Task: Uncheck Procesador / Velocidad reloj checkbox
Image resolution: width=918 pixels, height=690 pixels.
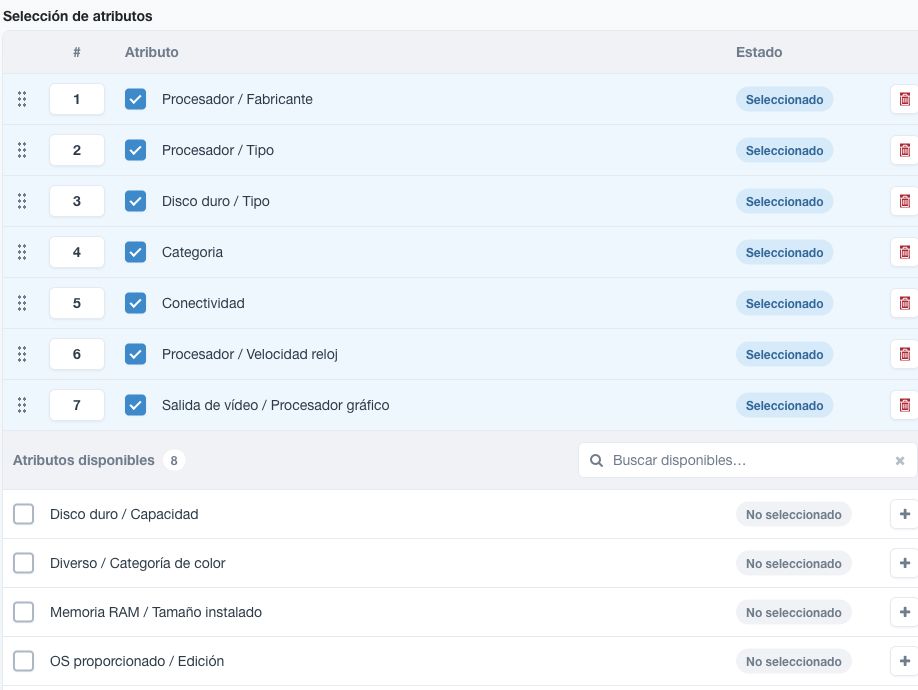Action: coord(135,353)
